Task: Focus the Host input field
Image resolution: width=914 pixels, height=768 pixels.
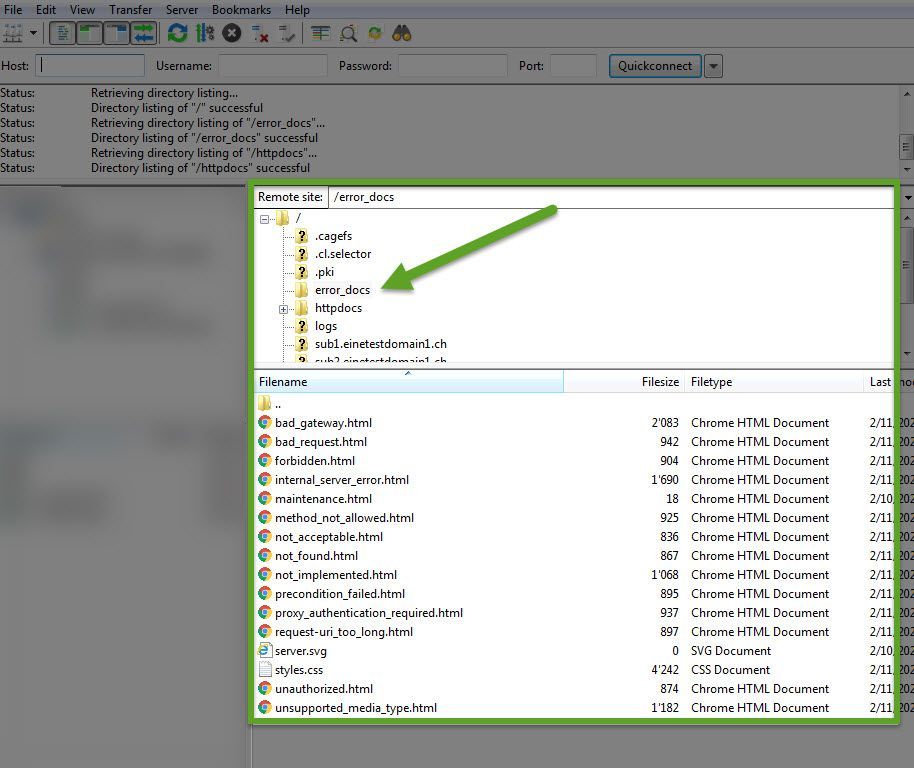Action: 90,65
